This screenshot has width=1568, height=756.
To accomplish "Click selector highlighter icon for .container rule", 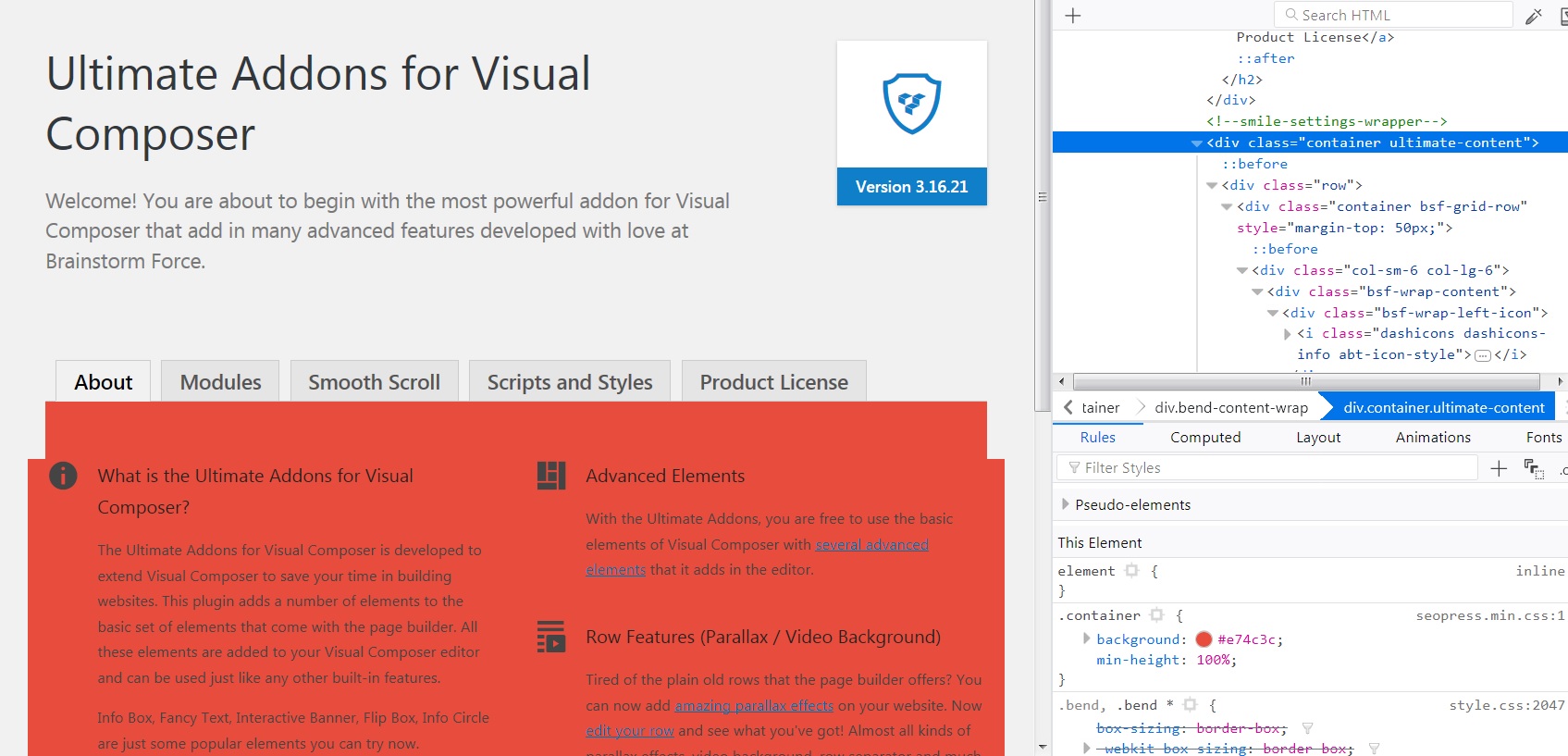I will tap(1156, 615).
